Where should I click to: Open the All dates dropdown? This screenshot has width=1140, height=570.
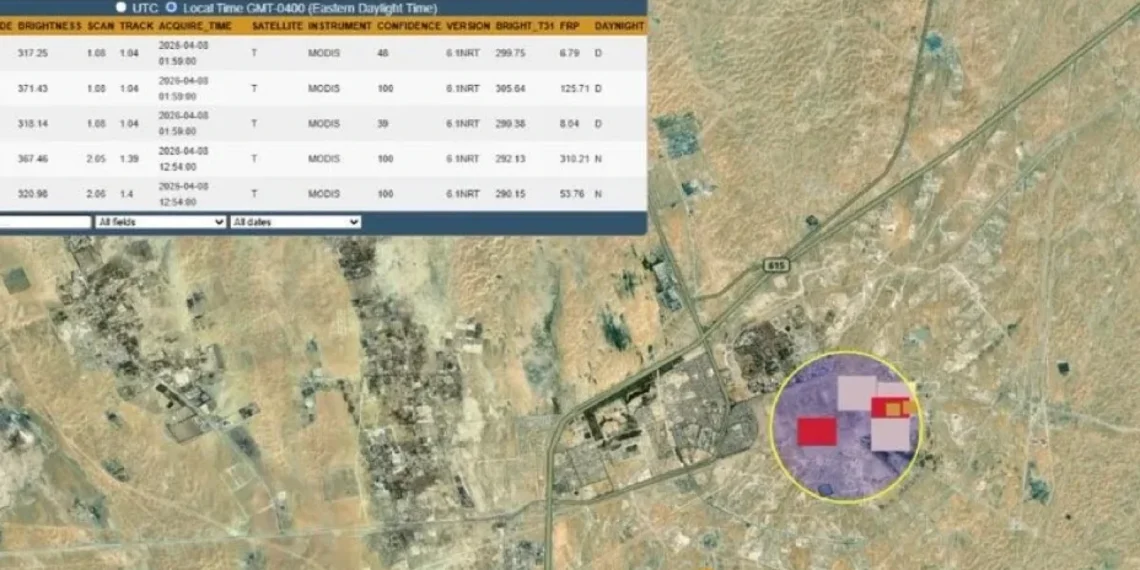(295, 222)
